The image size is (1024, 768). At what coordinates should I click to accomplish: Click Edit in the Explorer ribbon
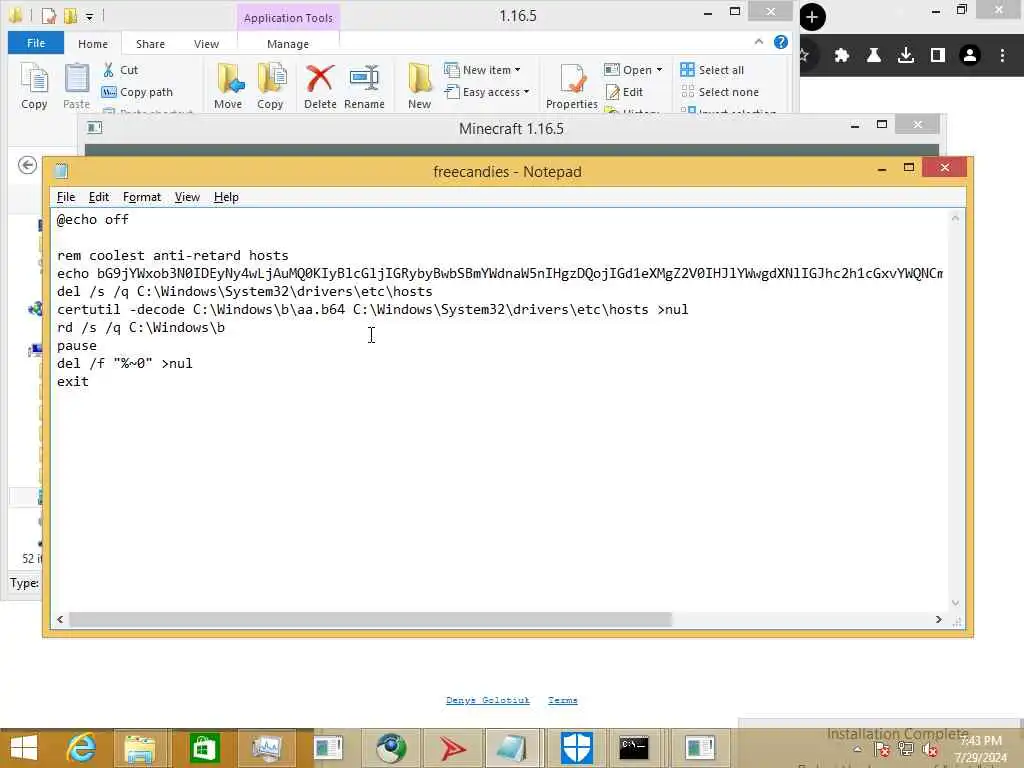click(624, 92)
